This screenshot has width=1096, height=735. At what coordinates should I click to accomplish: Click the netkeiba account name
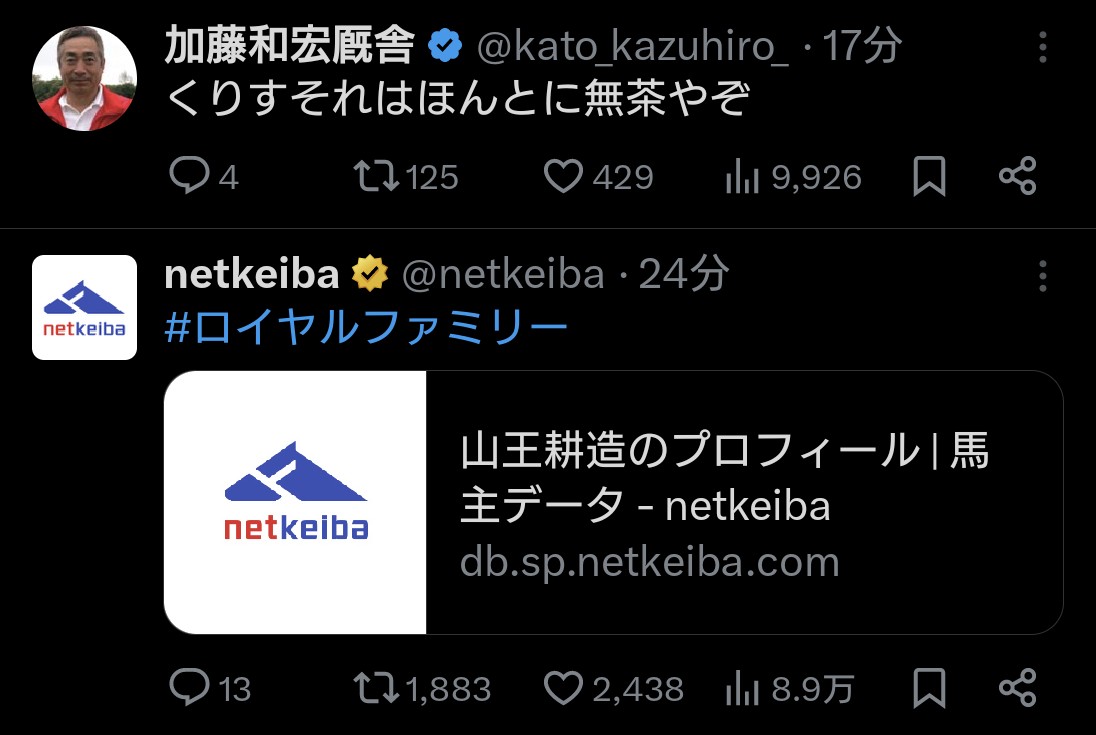251,275
